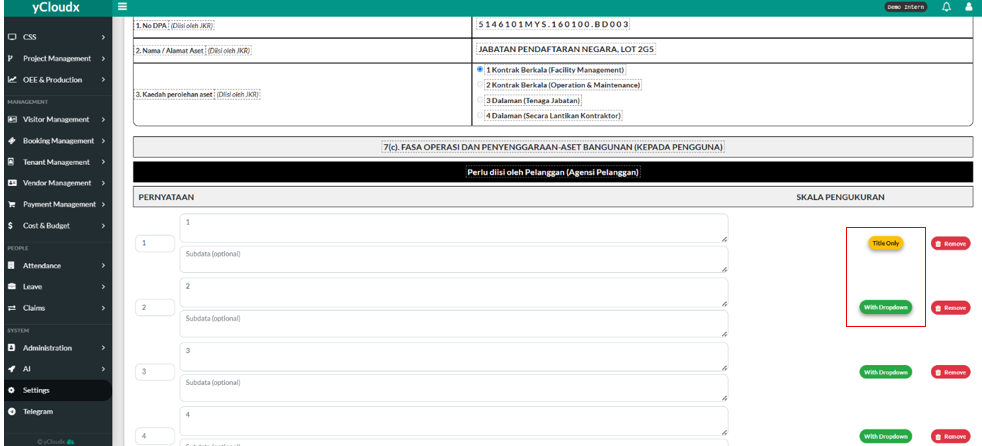Image resolution: width=982 pixels, height=446 pixels.
Task: Open the Claims menu item
Action: click(56, 308)
